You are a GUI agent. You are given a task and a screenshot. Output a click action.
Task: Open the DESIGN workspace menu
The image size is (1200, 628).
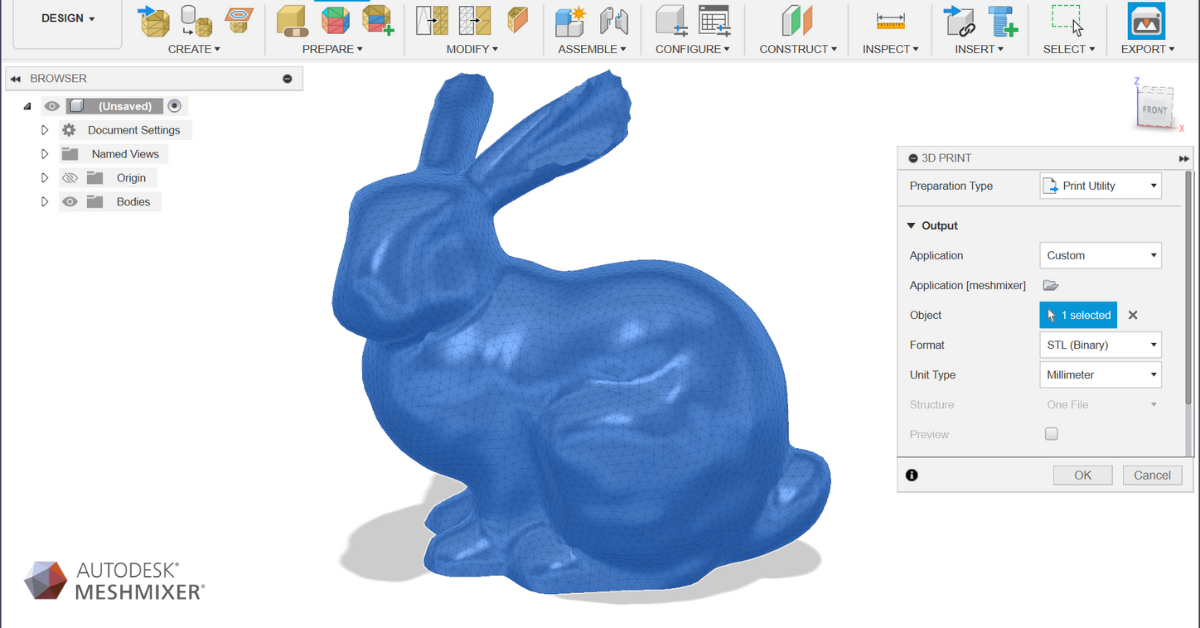[66, 17]
